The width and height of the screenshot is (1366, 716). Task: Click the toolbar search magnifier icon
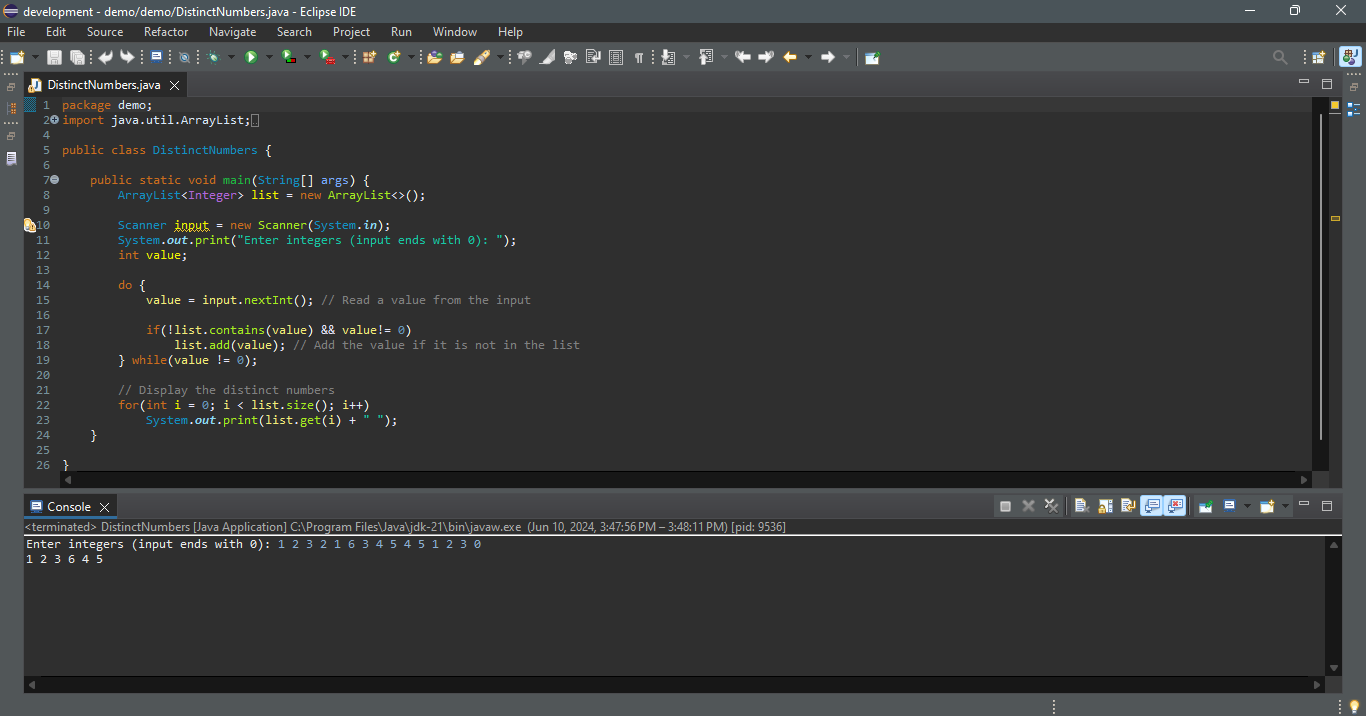point(1280,58)
